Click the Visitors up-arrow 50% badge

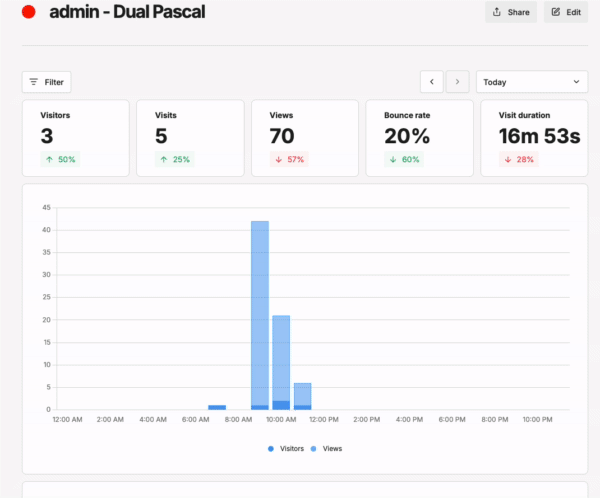tap(60, 159)
